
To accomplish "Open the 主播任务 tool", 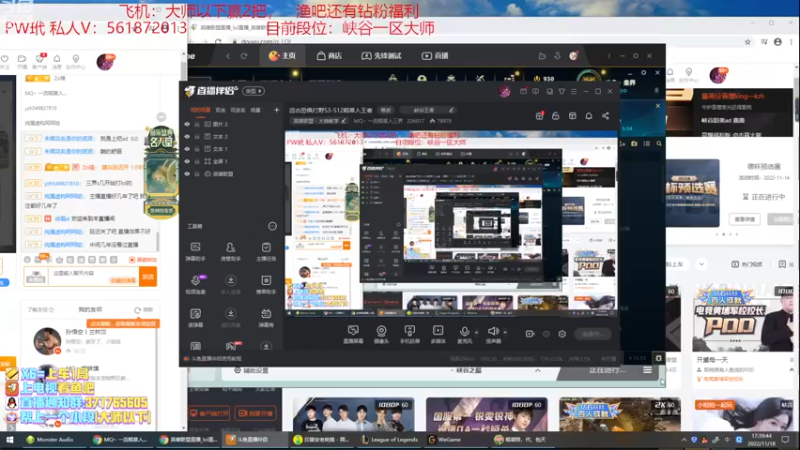I will click(266, 252).
